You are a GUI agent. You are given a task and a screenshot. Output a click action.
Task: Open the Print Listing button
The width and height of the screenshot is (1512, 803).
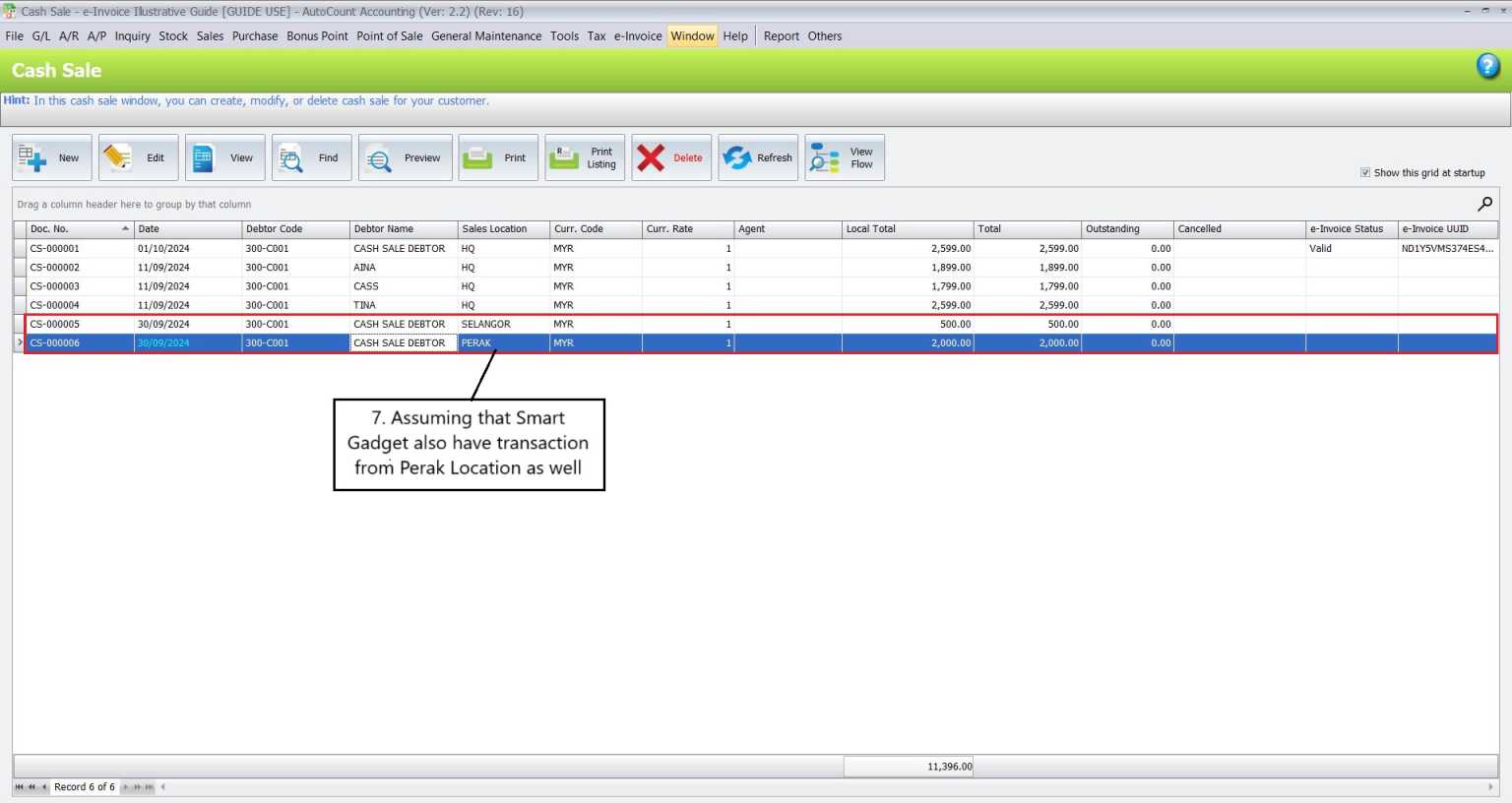(x=586, y=157)
